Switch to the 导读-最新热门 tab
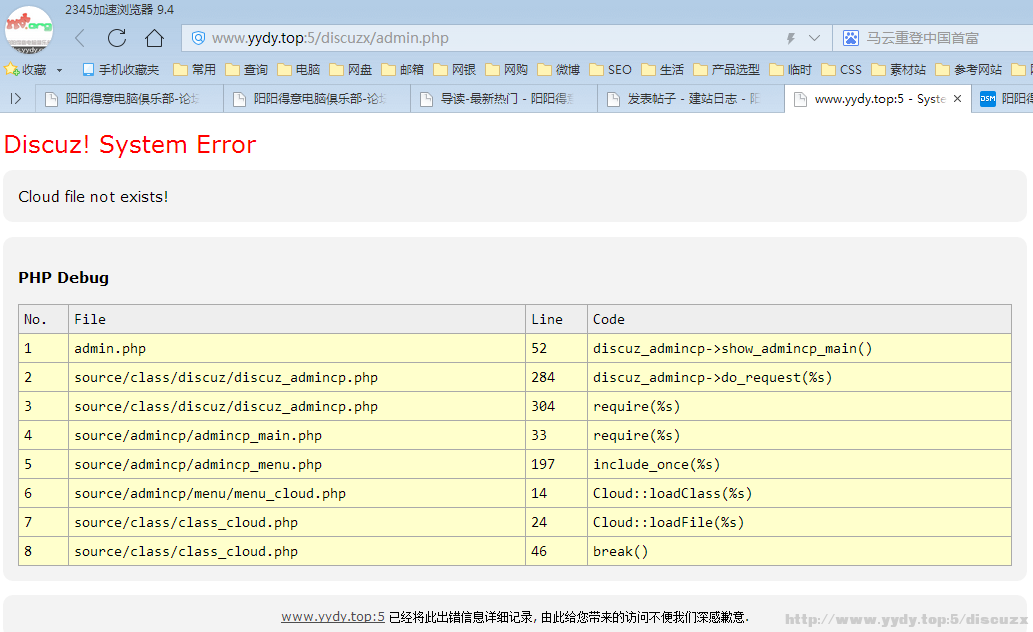This screenshot has height=632, width=1033. pyautogui.click(x=505, y=99)
